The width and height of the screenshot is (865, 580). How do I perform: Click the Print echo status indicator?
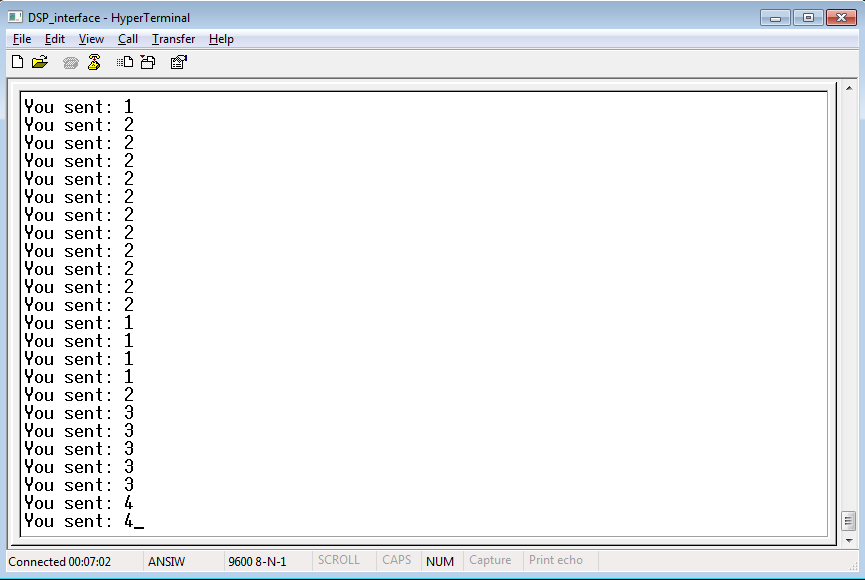556,560
